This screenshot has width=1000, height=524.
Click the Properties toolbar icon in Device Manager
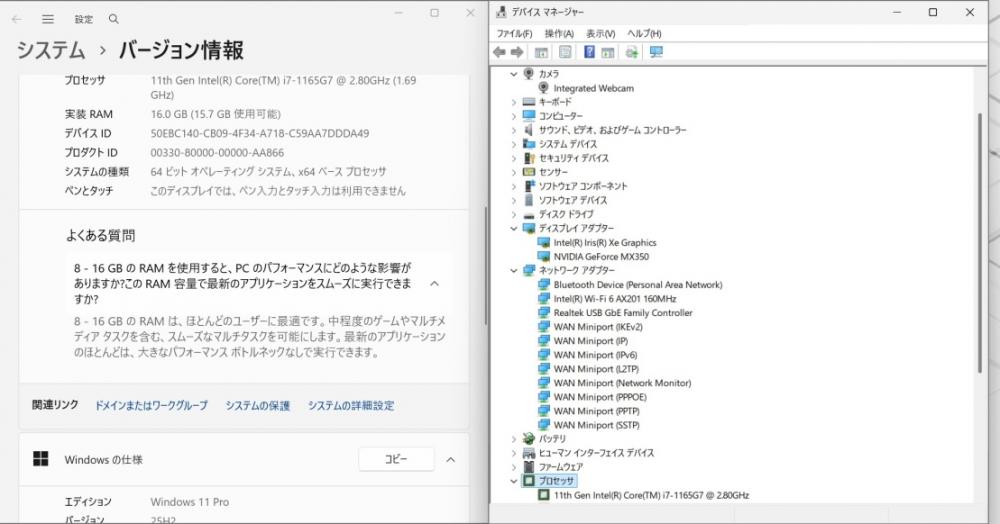[565, 52]
